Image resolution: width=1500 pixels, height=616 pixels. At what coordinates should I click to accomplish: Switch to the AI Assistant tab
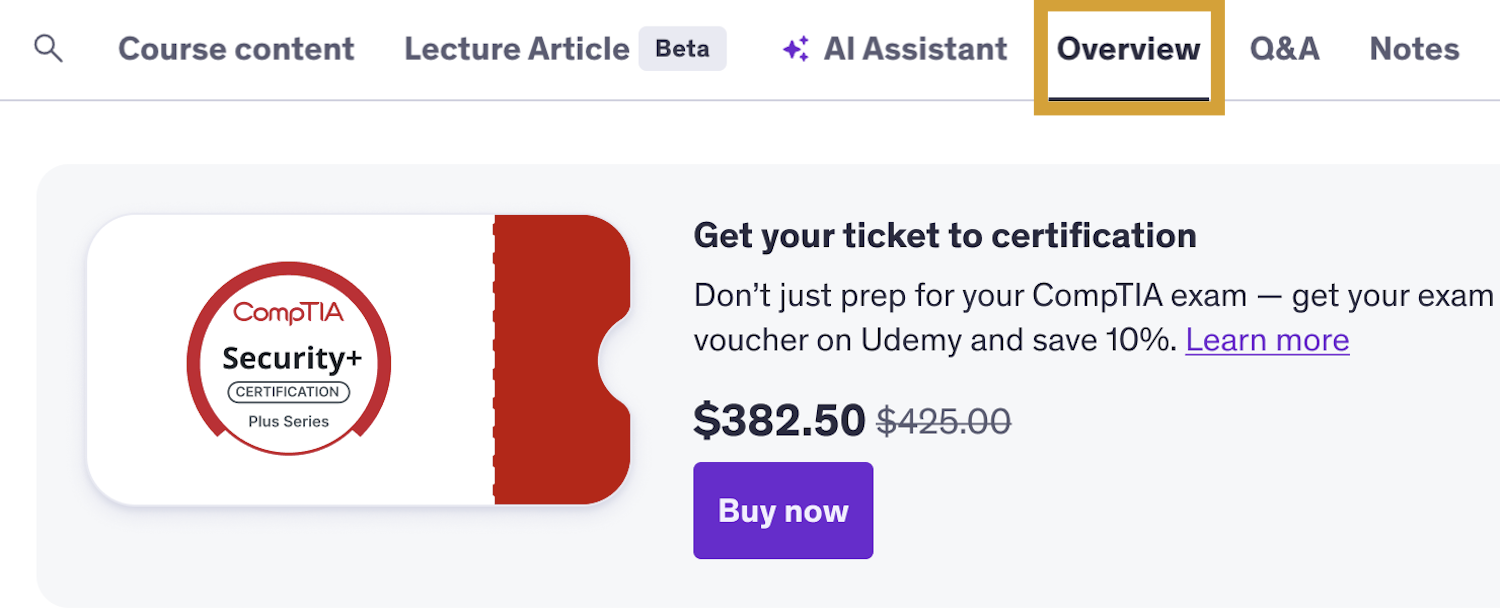coord(893,48)
